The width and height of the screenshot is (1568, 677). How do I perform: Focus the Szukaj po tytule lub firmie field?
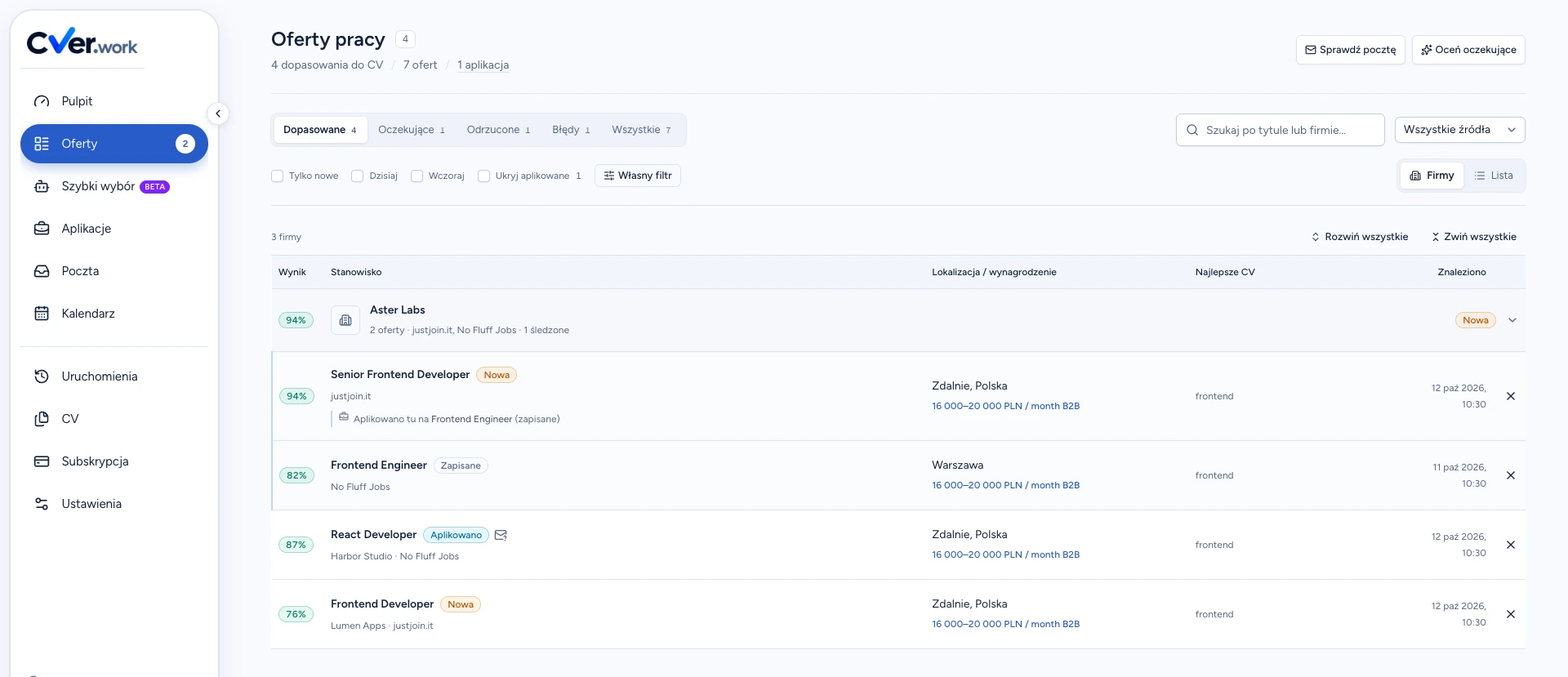click(1281, 130)
